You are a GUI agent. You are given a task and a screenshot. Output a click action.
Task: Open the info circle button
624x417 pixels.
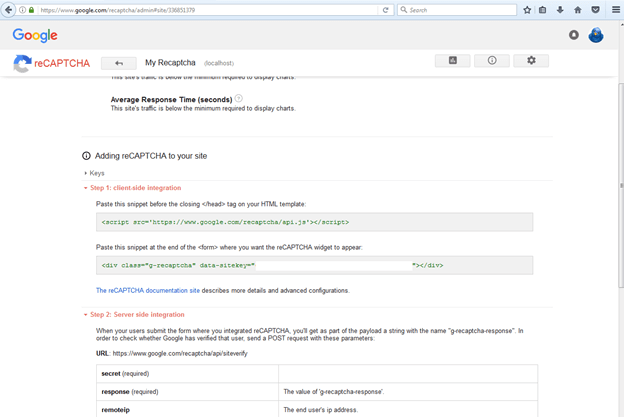(x=492, y=60)
